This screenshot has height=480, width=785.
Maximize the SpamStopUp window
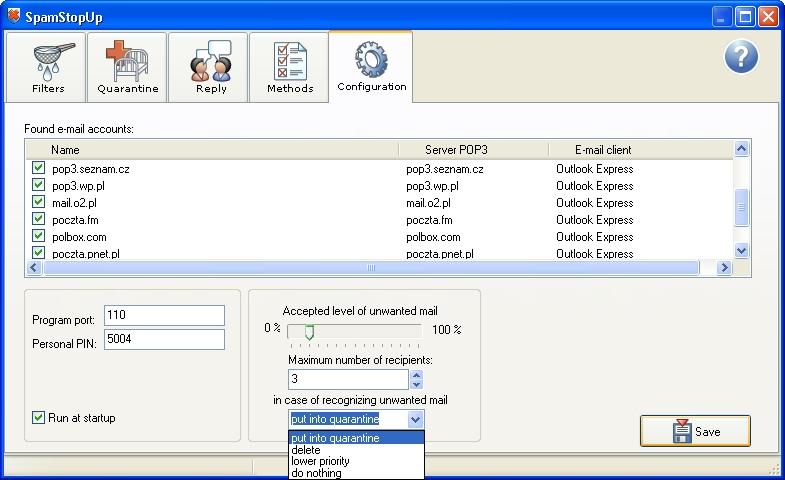coord(744,17)
